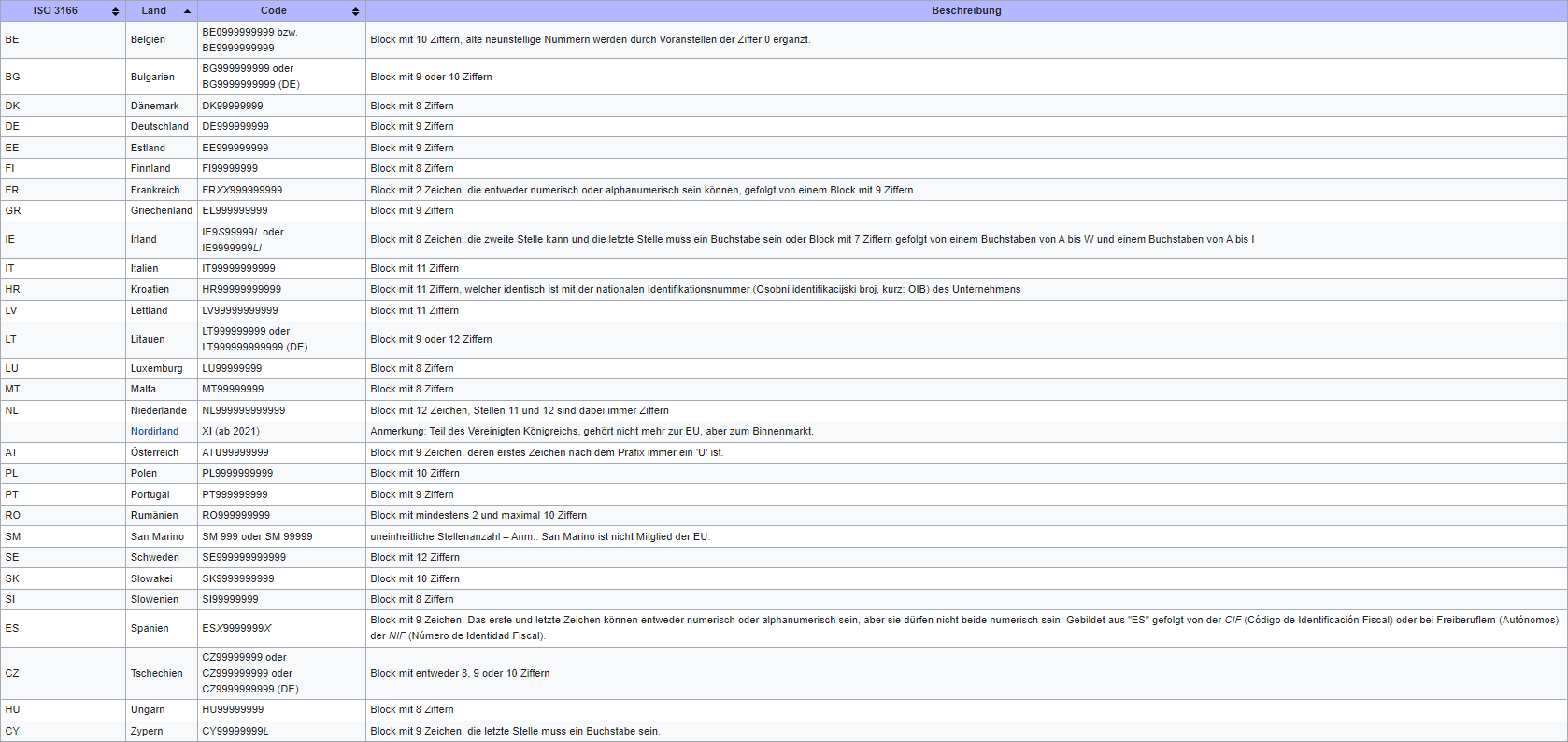
Task: Select the 'Frankreich' cell
Action: [162, 190]
